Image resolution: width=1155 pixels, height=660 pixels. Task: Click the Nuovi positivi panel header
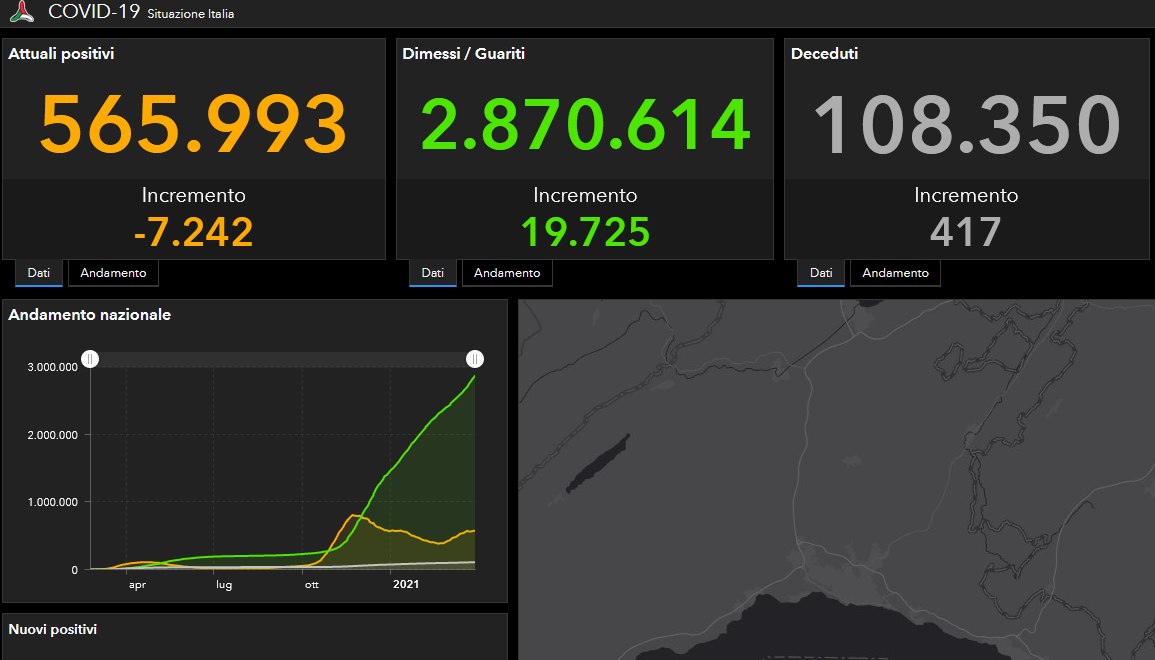[x=52, y=629]
